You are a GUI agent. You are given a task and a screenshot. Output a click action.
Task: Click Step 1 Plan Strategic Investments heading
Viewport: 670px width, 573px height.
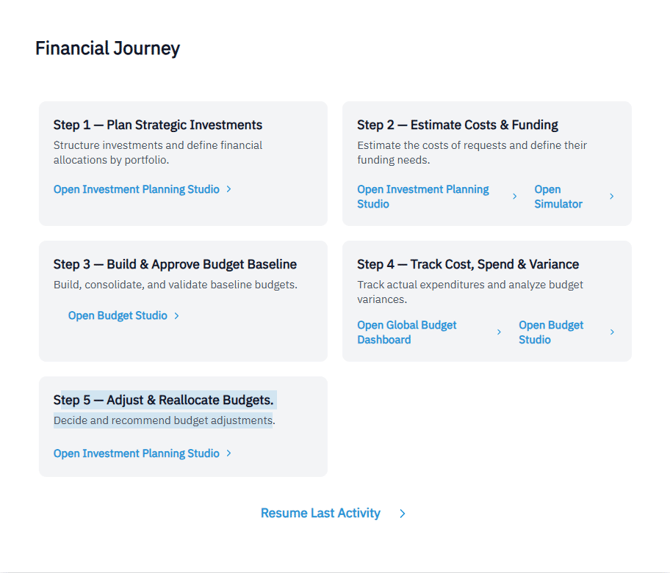tap(158, 125)
